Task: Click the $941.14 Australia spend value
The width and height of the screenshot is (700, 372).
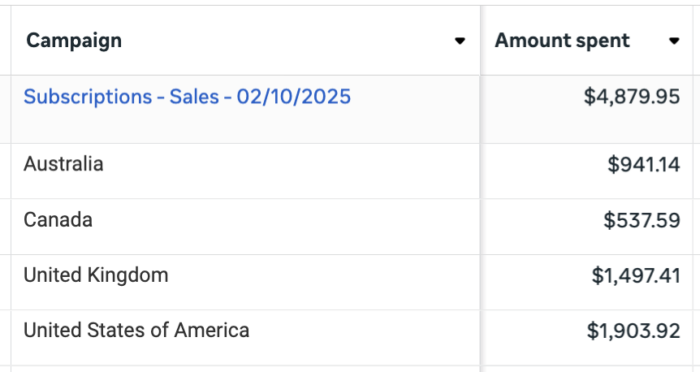Action: [644, 164]
